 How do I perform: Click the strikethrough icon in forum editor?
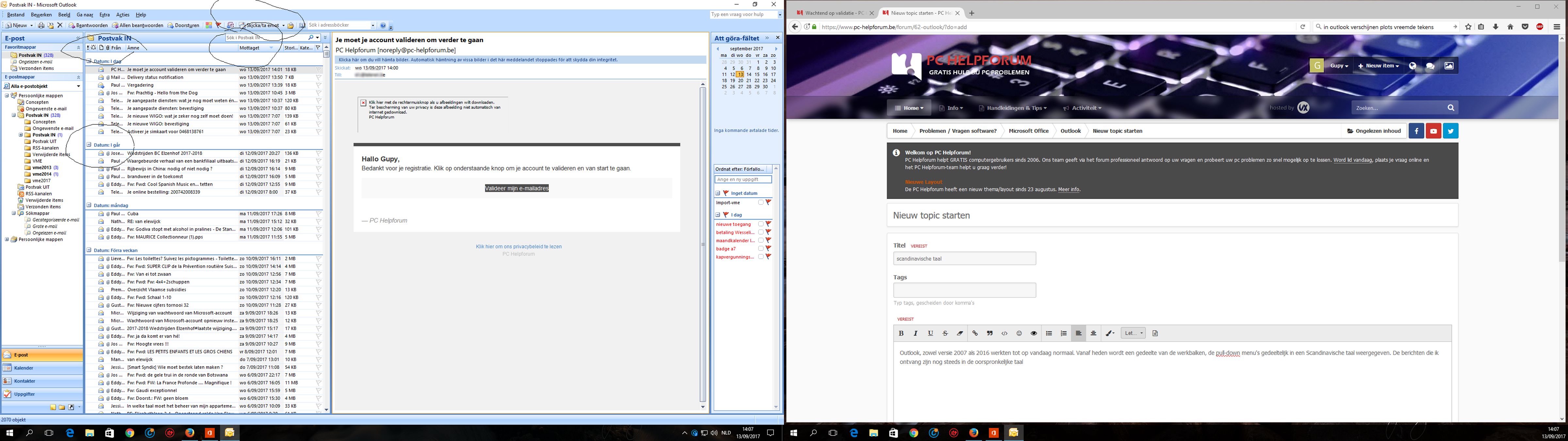coord(945,333)
